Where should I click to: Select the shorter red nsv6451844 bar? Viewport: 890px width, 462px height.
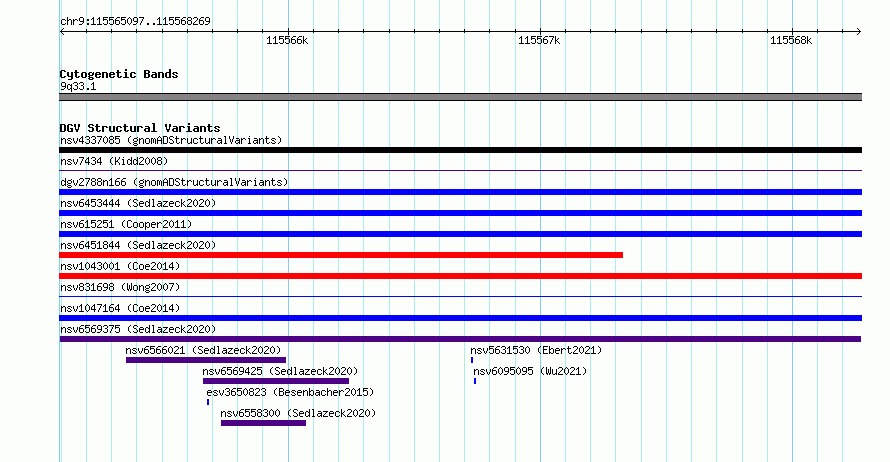[341, 255]
